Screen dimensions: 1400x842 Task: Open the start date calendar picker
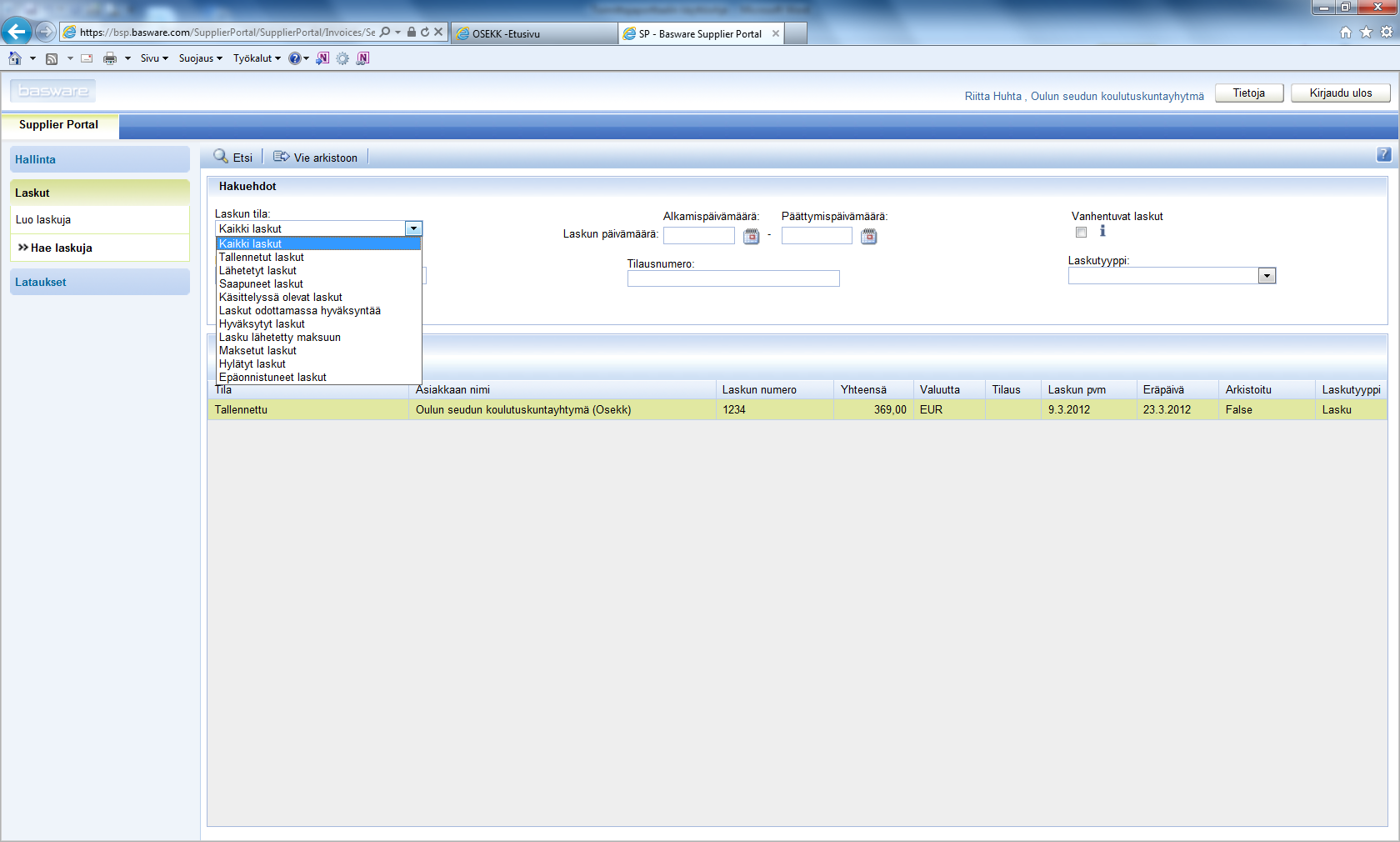click(x=751, y=236)
